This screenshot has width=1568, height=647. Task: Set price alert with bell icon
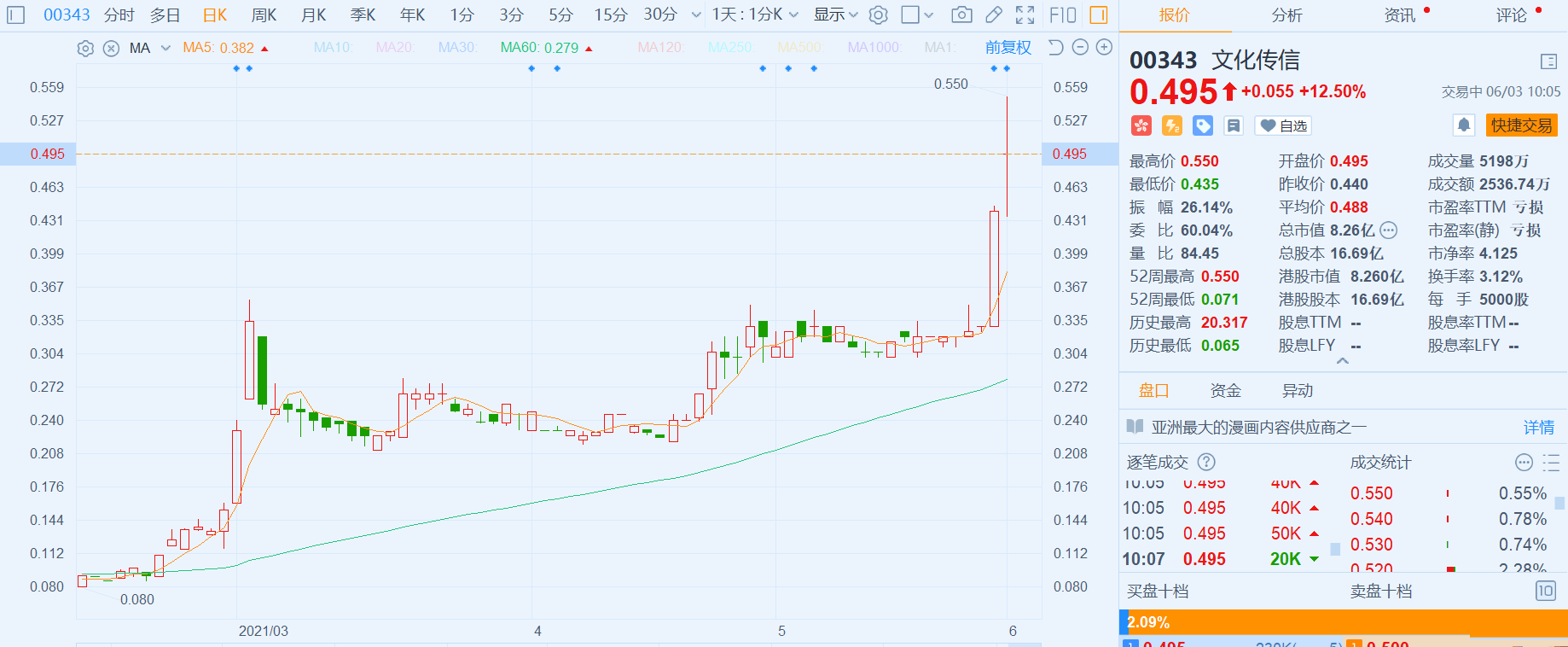pyautogui.click(x=1464, y=125)
